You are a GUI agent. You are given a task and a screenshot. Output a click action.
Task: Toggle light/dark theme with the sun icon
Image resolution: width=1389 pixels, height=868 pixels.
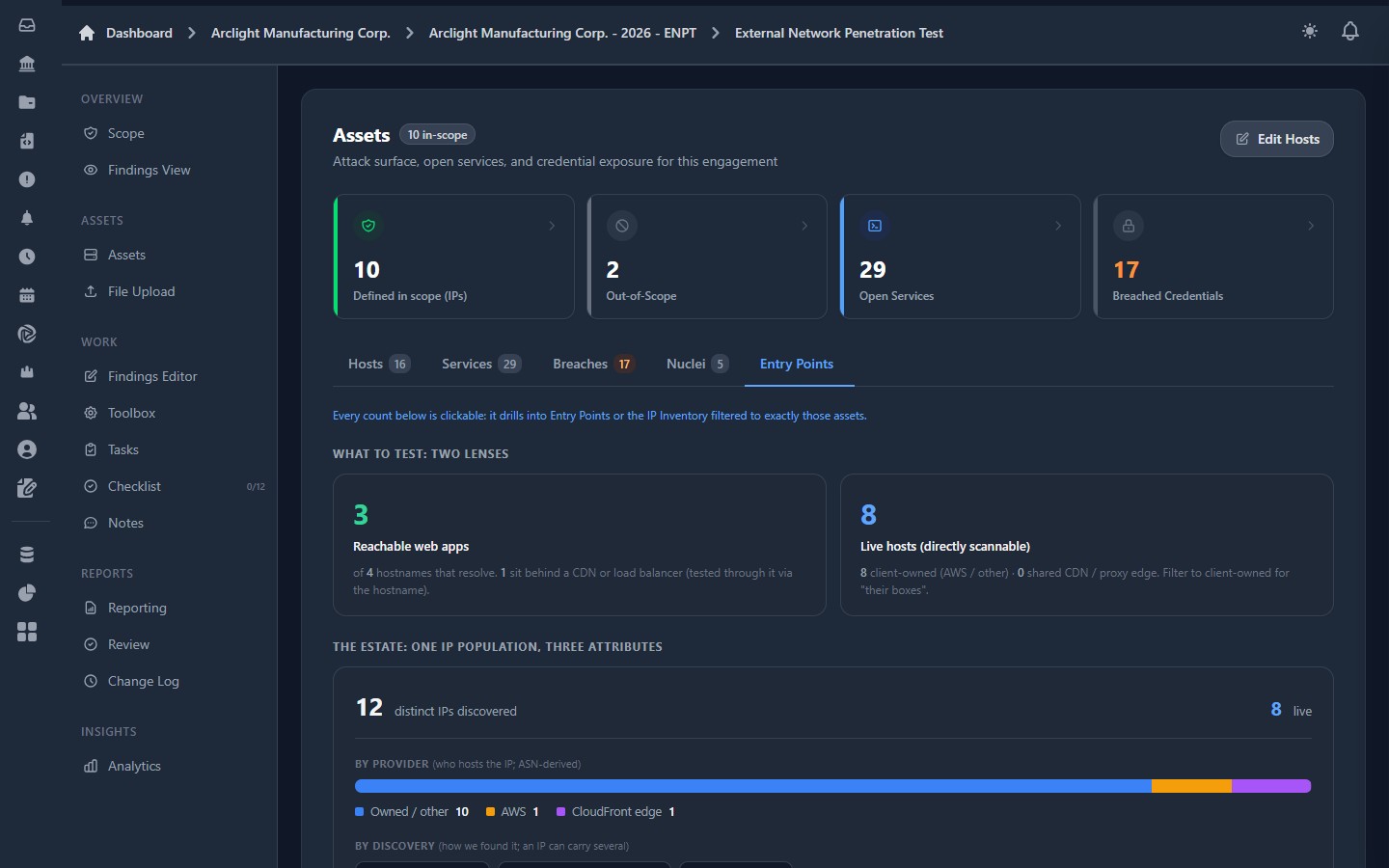point(1310,31)
